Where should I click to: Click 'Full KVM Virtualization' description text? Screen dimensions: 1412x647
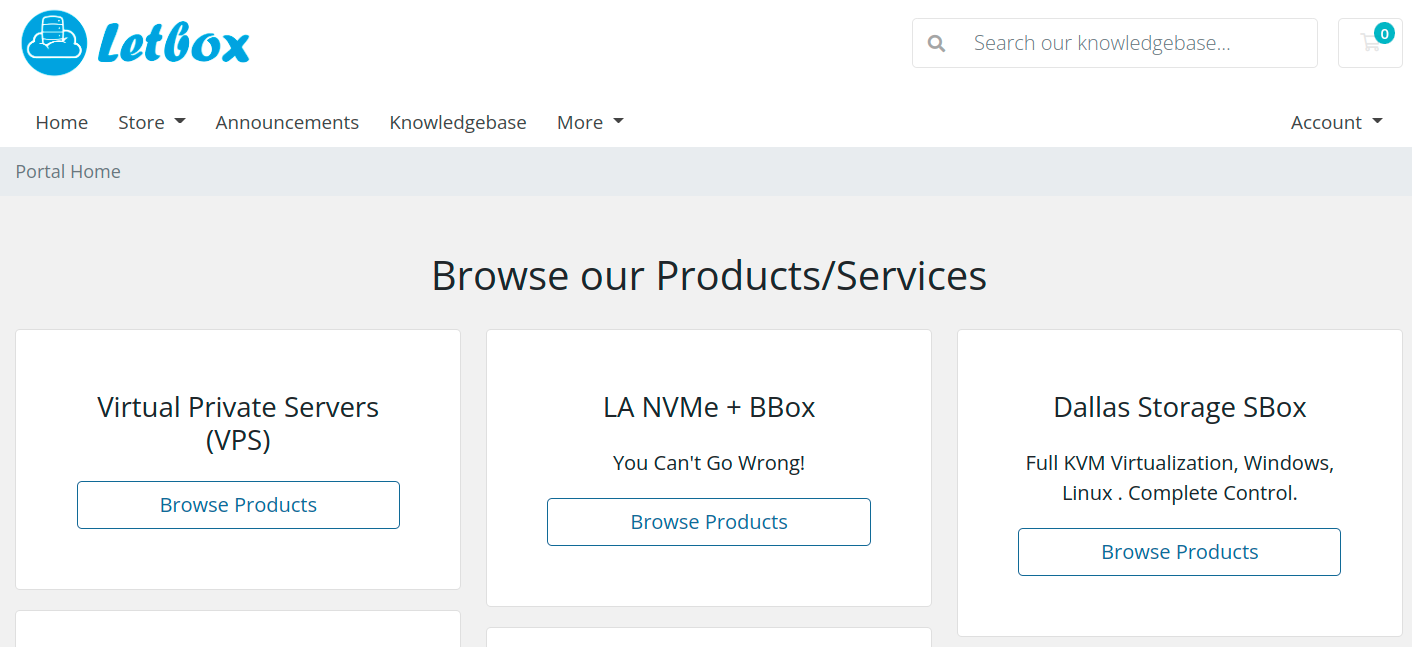point(1180,478)
